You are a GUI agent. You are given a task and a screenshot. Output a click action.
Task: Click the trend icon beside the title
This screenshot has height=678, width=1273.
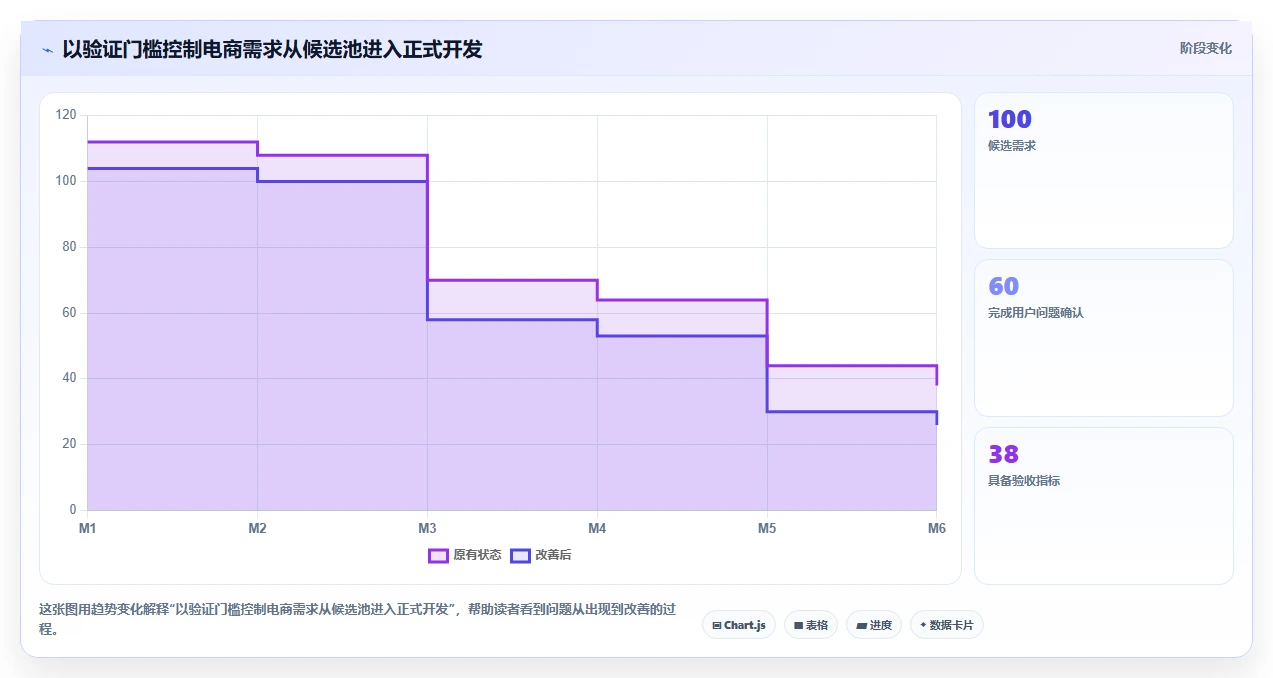coord(47,50)
